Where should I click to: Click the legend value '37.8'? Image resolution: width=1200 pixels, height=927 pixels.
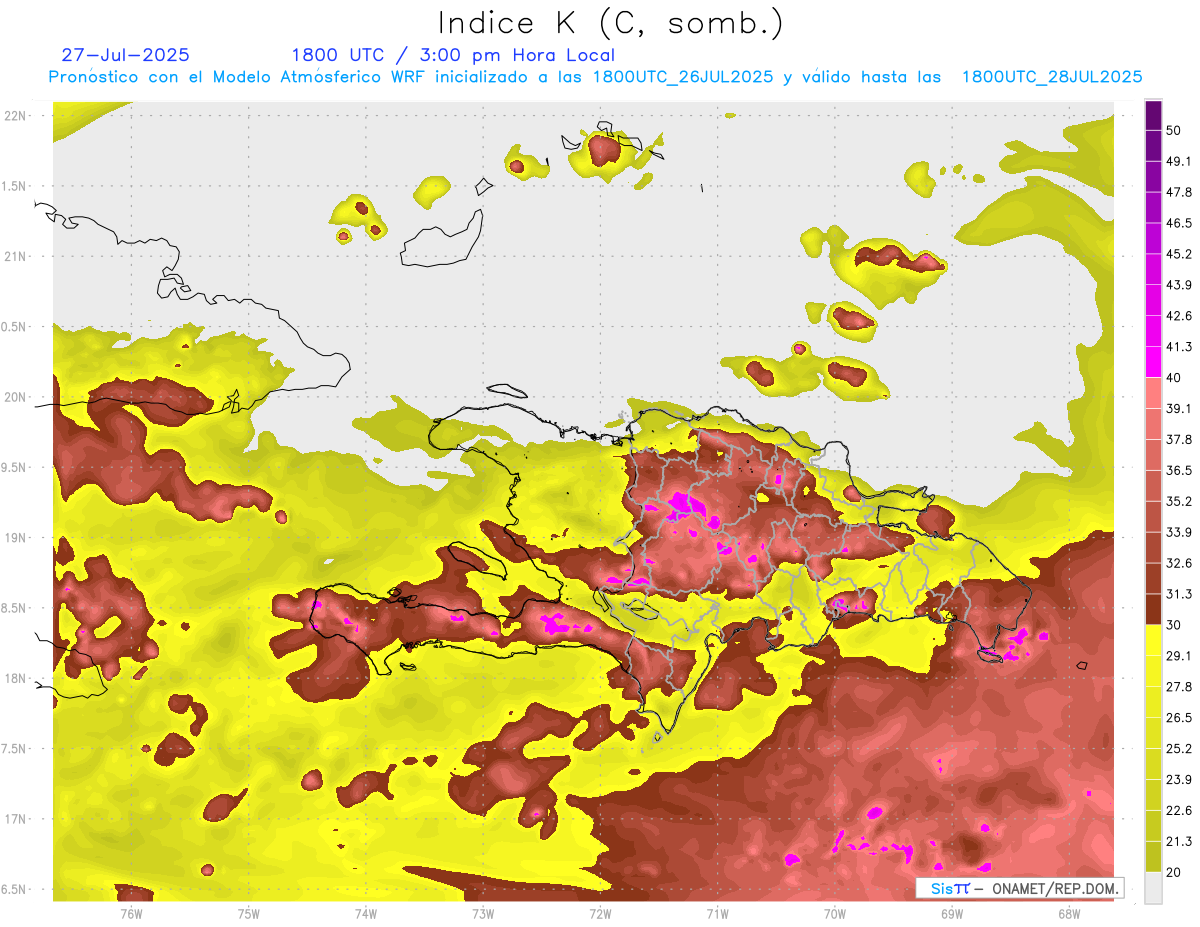1178,440
